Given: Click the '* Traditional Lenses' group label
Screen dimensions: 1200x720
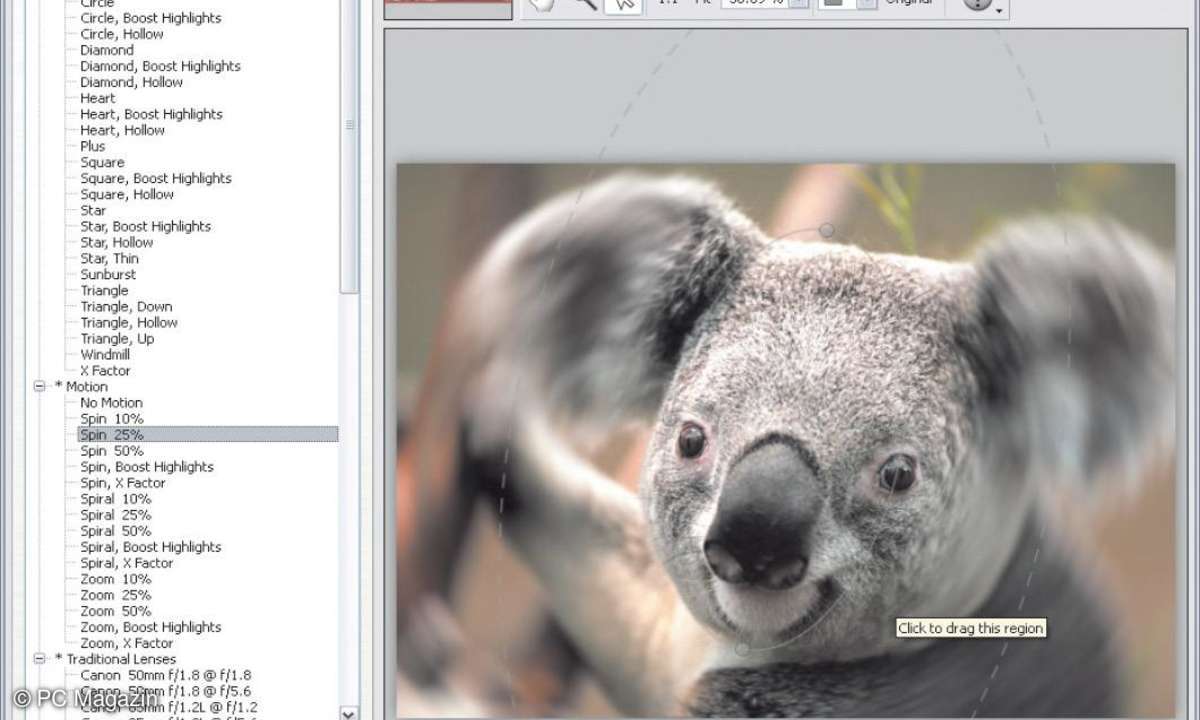Looking at the screenshot, I should click(115, 658).
